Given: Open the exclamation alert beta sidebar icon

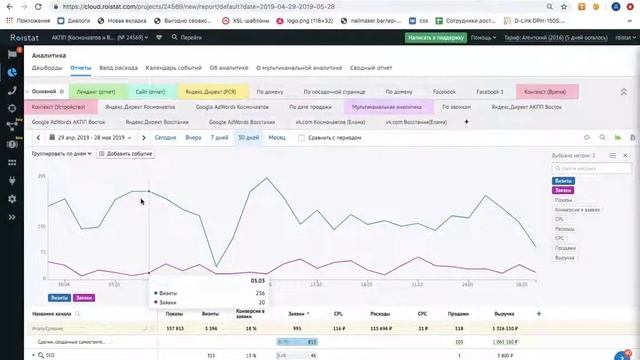Looking at the screenshot, I should (x=12, y=144).
